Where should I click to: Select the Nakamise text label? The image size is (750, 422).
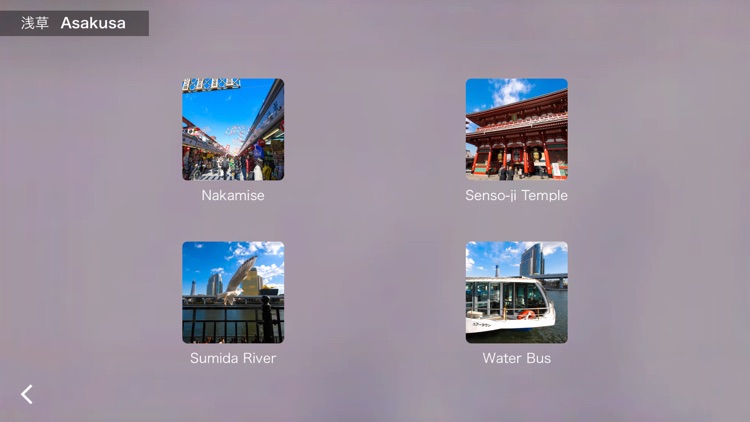tap(233, 195)
